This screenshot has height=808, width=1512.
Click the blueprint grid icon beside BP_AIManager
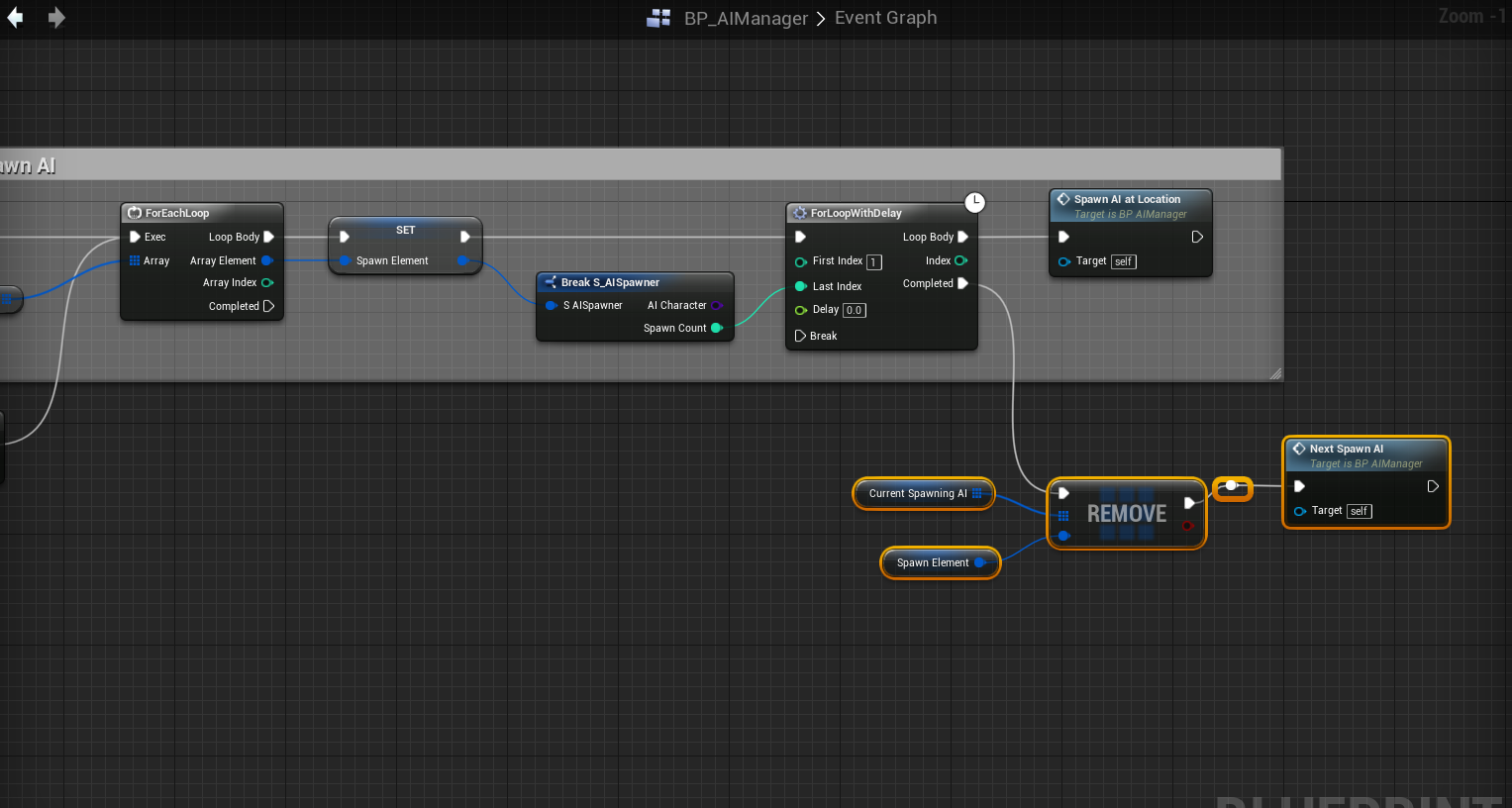point(658,18)
